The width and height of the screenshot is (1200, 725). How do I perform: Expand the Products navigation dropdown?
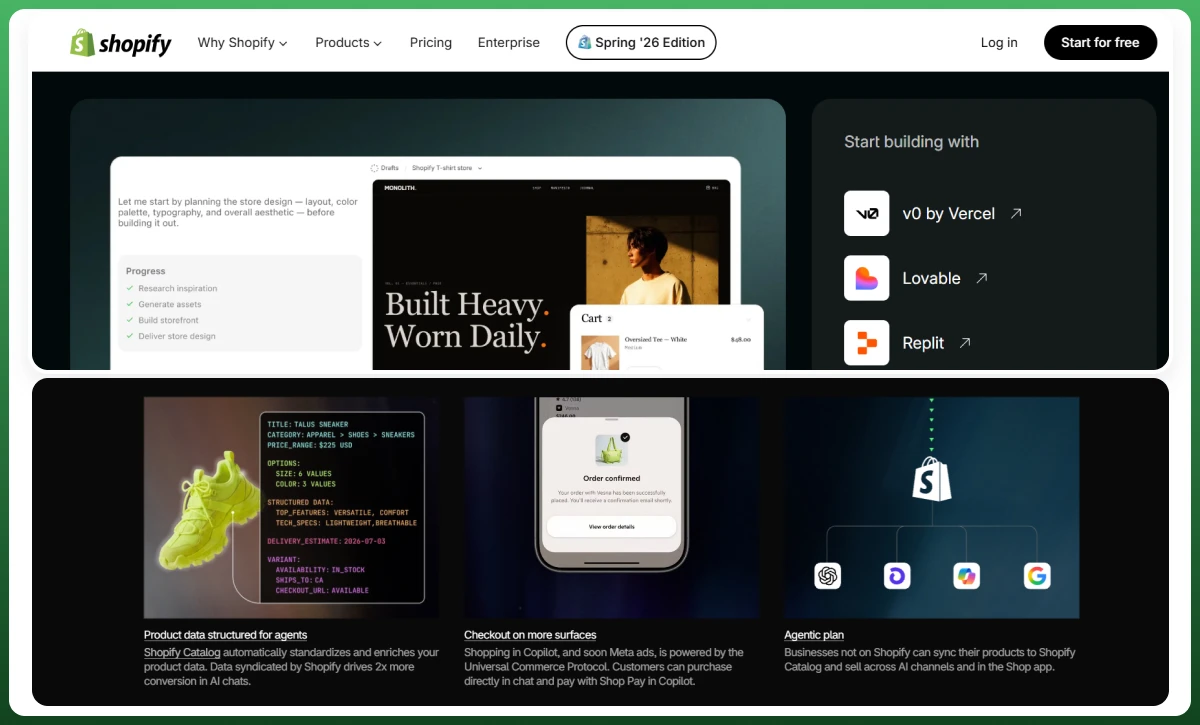349,43
